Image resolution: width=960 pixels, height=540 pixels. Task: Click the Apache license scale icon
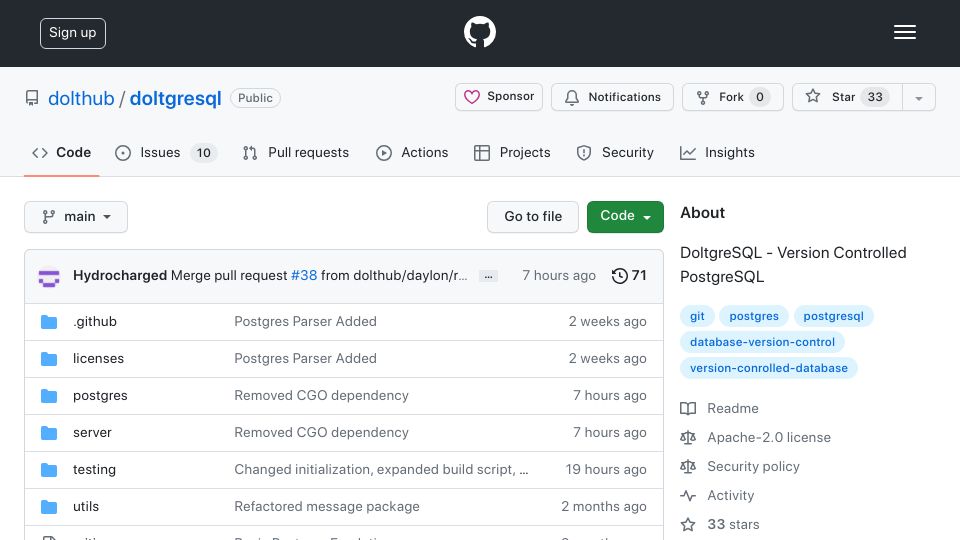688,437
